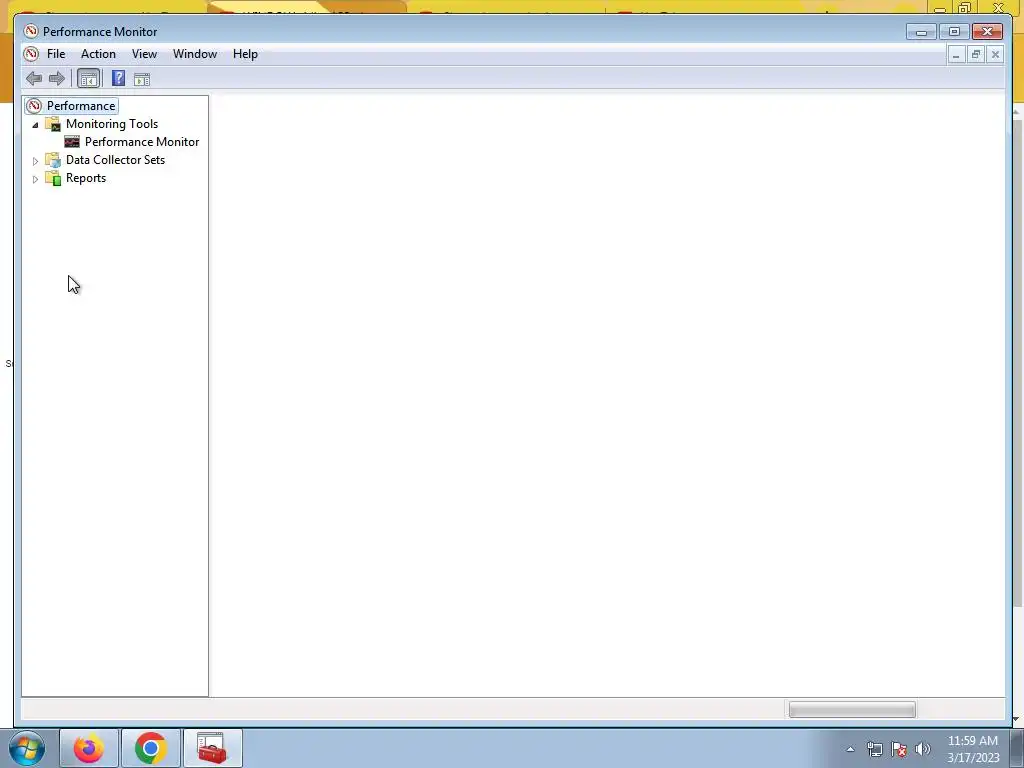
Task: Click the taskbar clock showing 11:59 AM
Action: [973, 749]
